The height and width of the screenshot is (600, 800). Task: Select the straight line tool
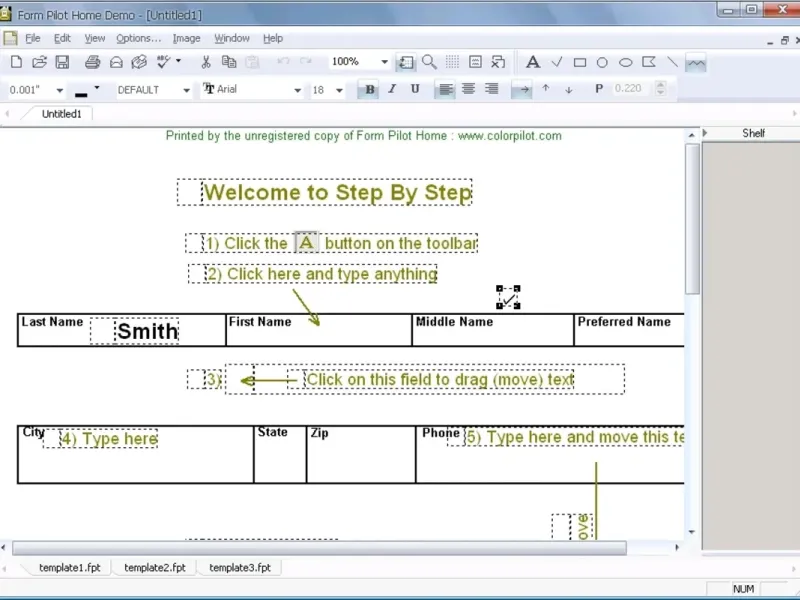tap(672, 62)
